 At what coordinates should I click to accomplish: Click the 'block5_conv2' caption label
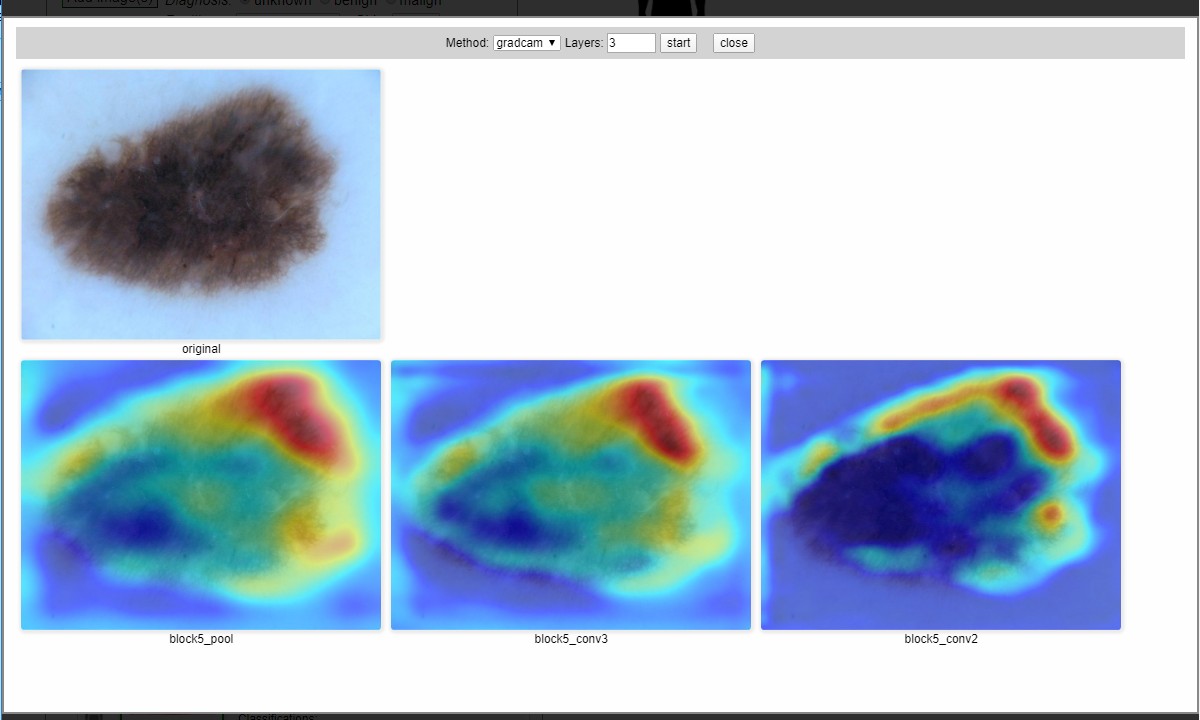[x=941, y=639]
